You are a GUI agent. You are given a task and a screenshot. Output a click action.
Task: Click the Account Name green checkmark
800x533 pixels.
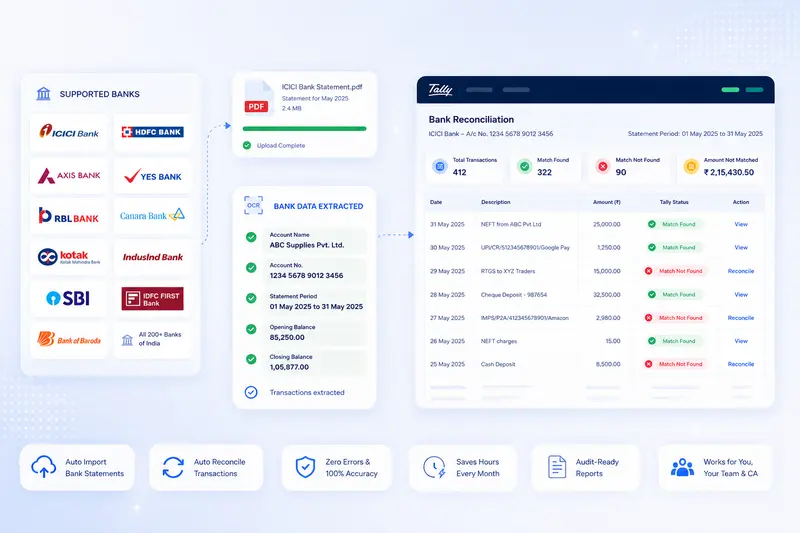(x=251, y=237)
